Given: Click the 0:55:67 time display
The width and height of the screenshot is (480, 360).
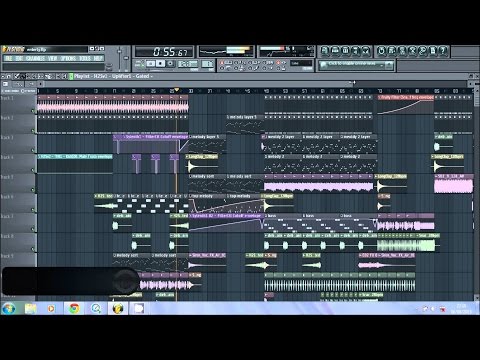Looking at the screenshot, I should (x=164, y=52).
